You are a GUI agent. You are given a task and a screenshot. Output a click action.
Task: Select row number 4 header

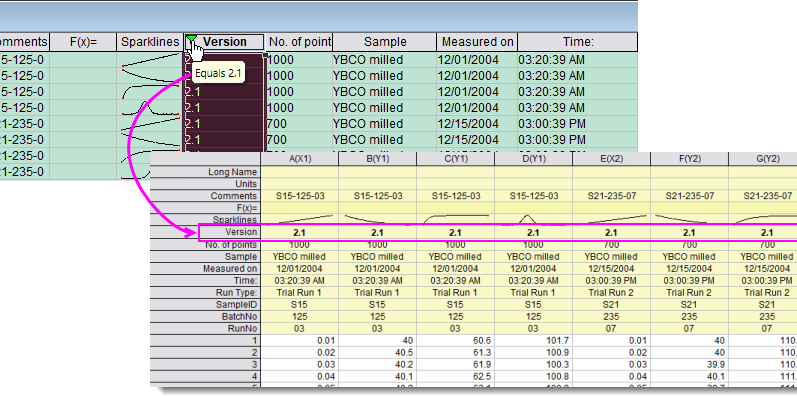205,377
